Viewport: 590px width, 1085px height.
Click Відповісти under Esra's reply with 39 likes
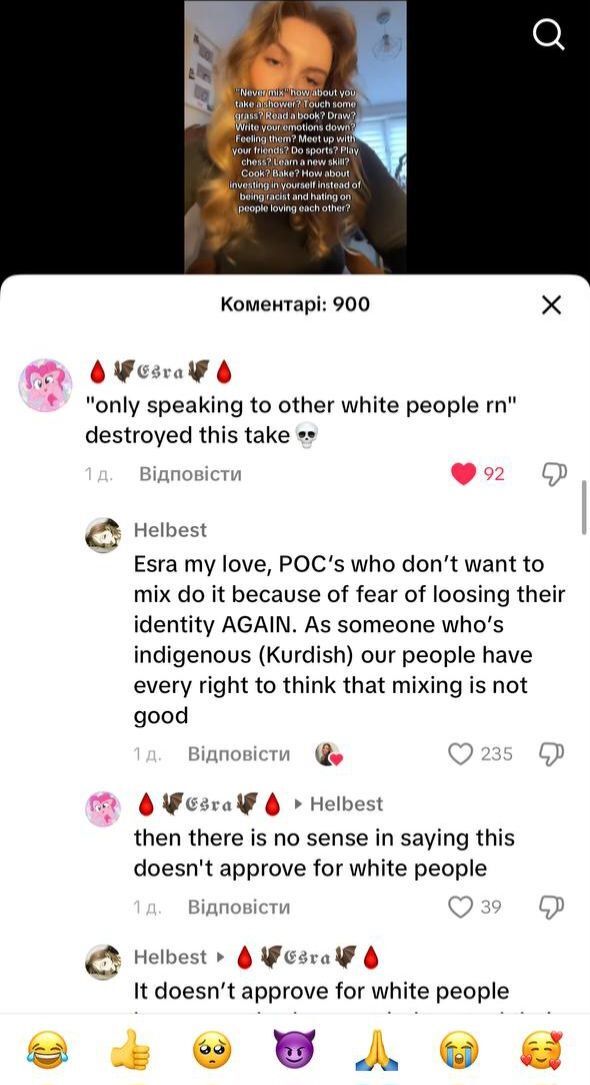click(239, 906)
